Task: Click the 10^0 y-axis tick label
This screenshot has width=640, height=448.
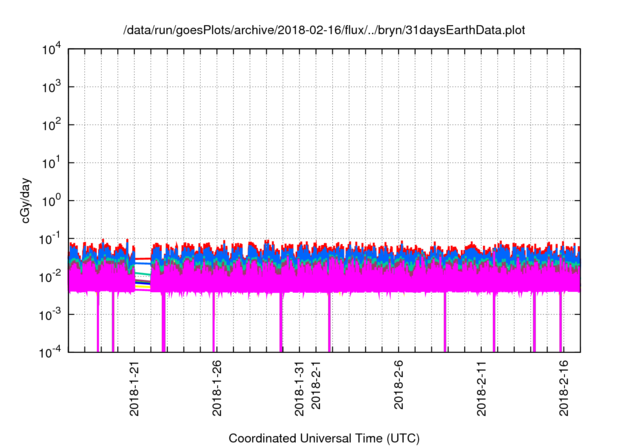Action: pyautogui.click(x=52, y=201)
